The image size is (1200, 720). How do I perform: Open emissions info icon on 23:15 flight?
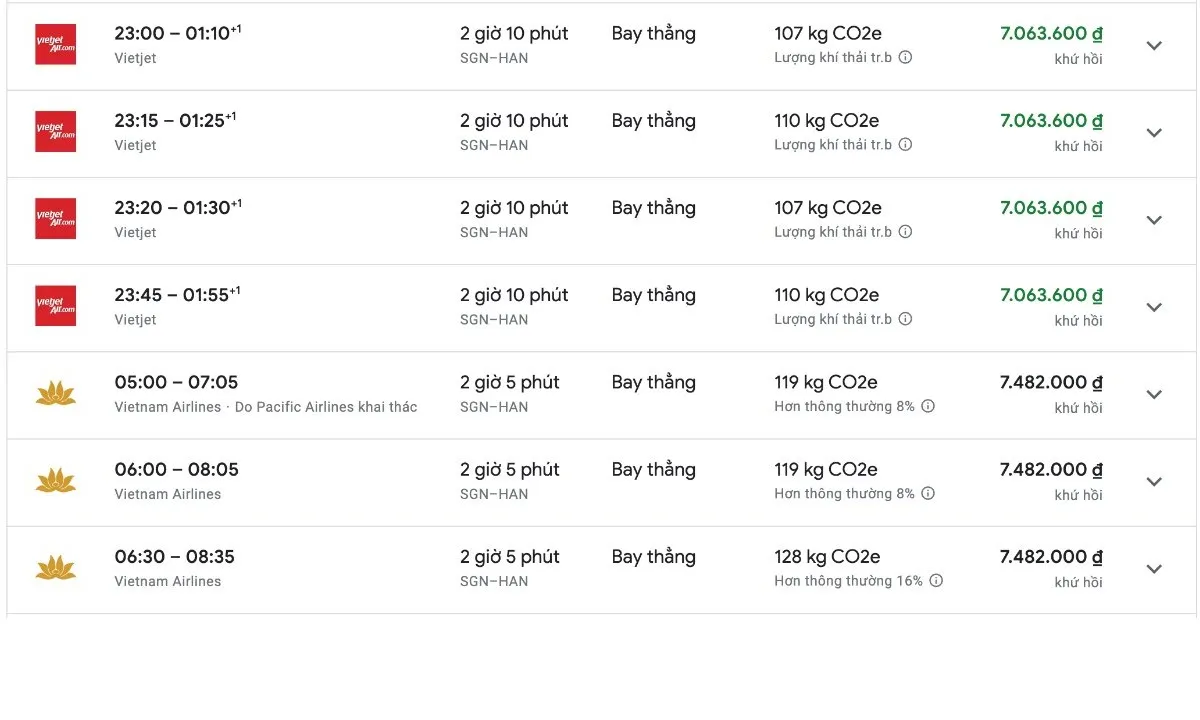[x=905, y=145]
